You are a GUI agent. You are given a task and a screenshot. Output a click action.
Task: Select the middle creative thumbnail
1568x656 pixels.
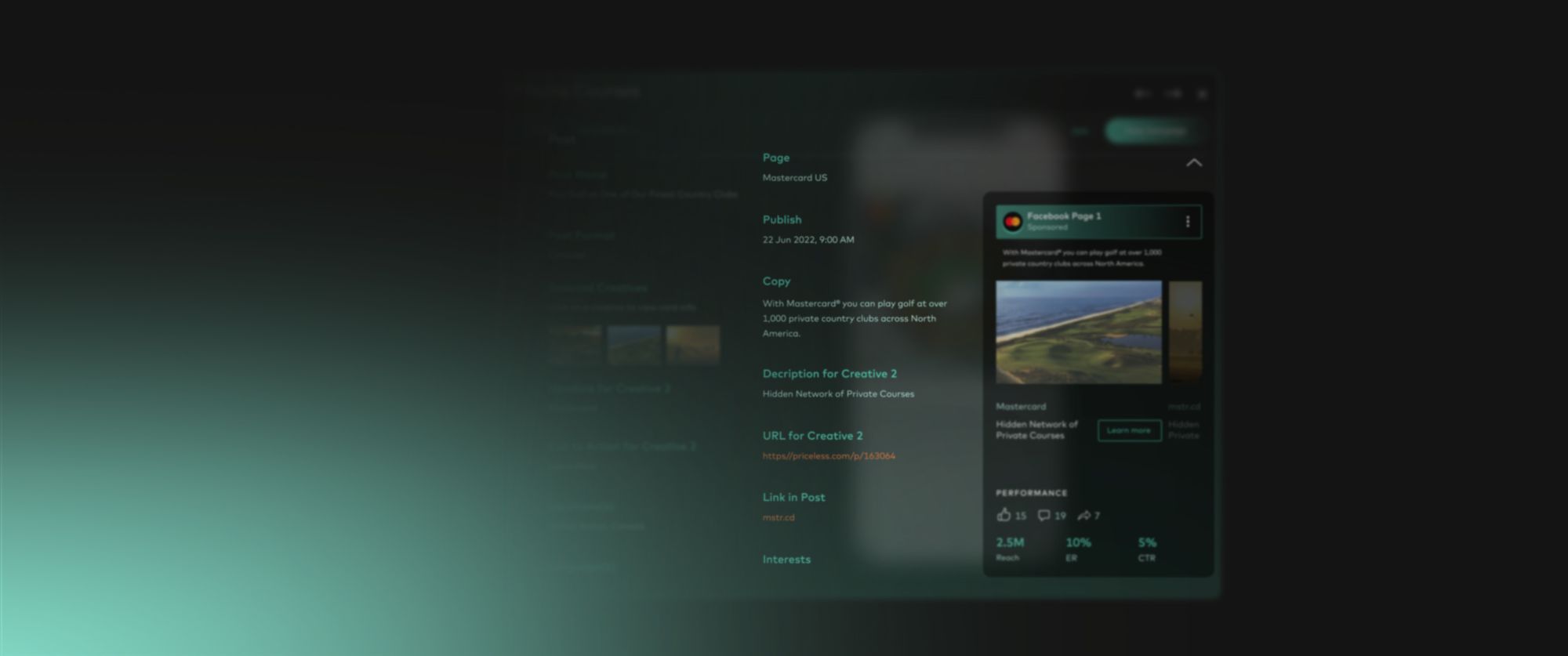634,345
